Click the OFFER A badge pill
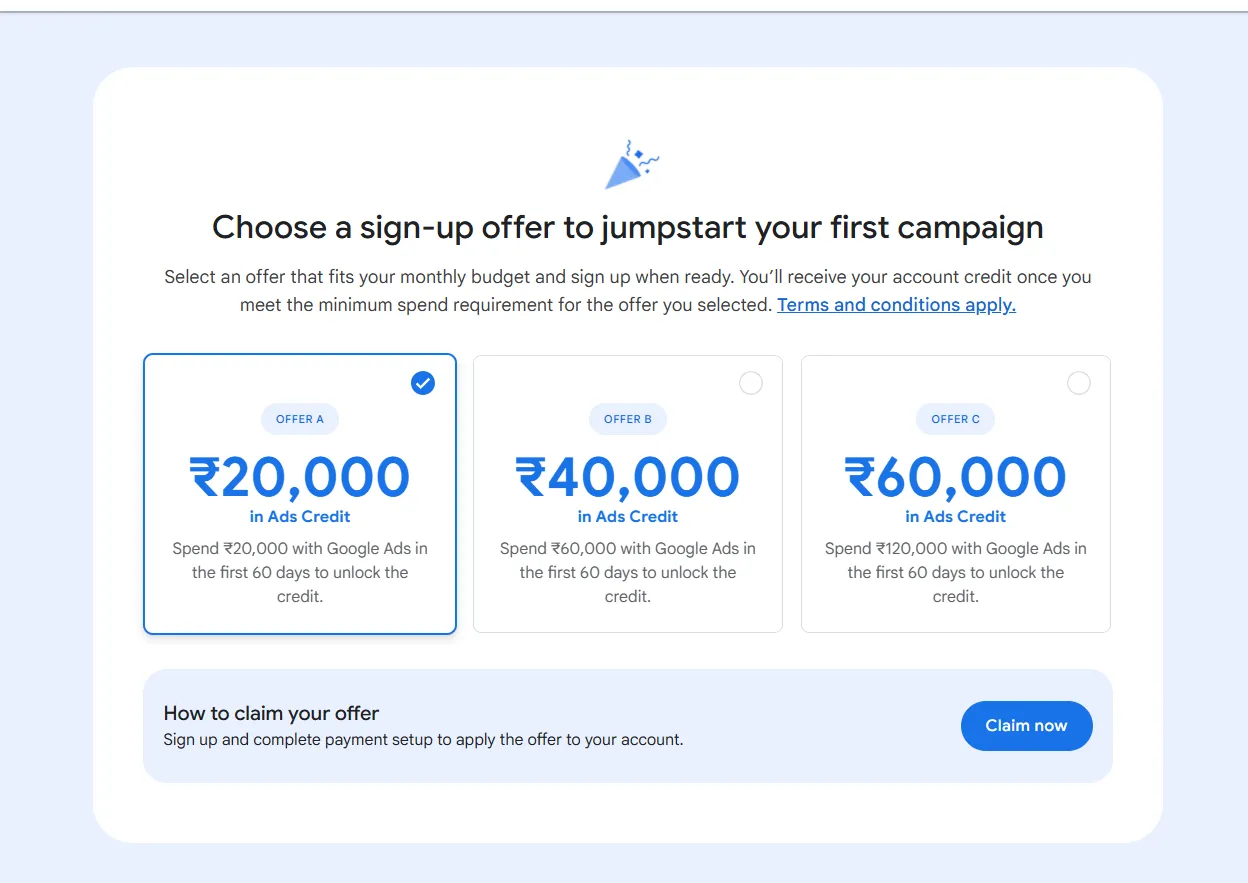 tap(300, 419)
